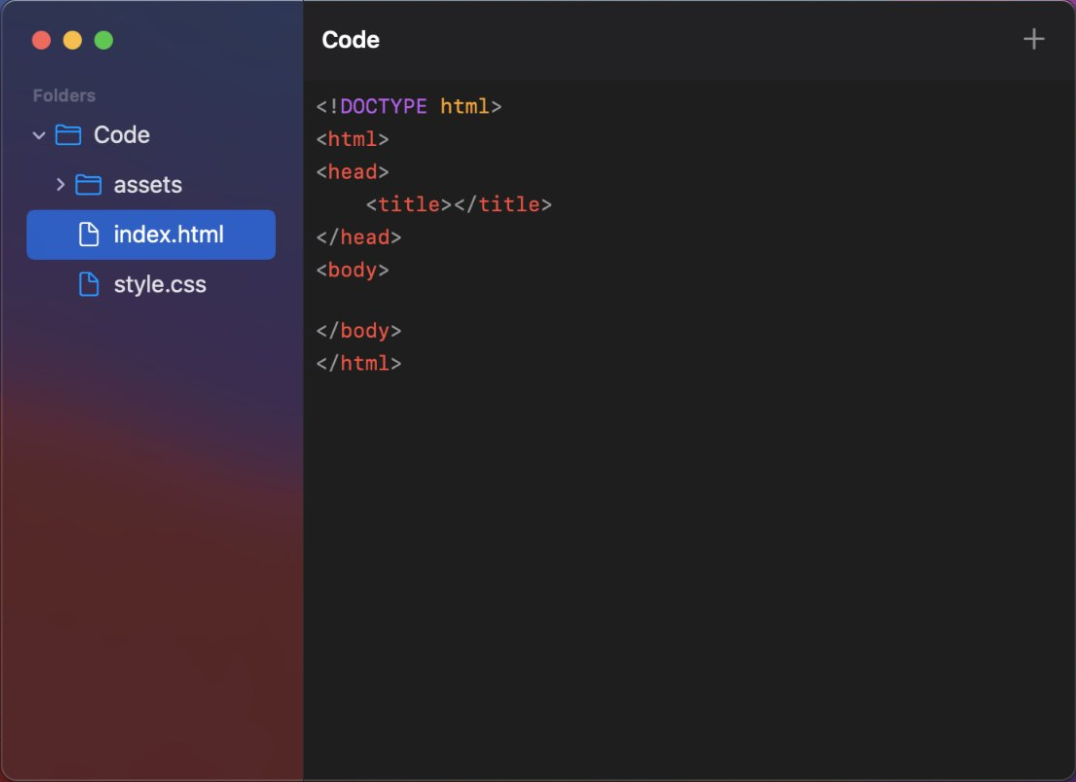Select the style.css file
Screen dimensions: 1076x782
tap(160, 284)
